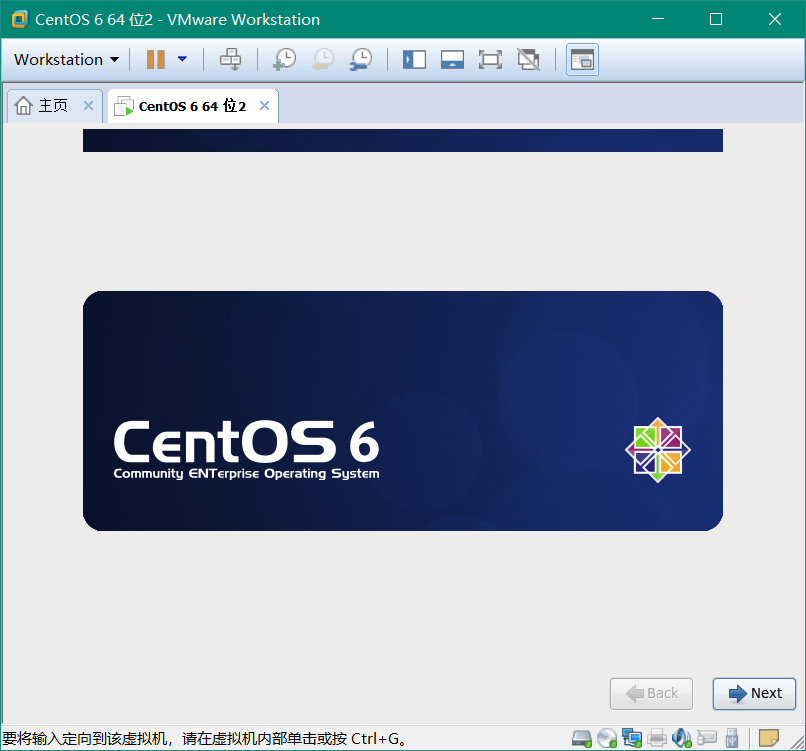Open the message log note icon
Screen dimensions: 806x751
[x=768, y=739]
